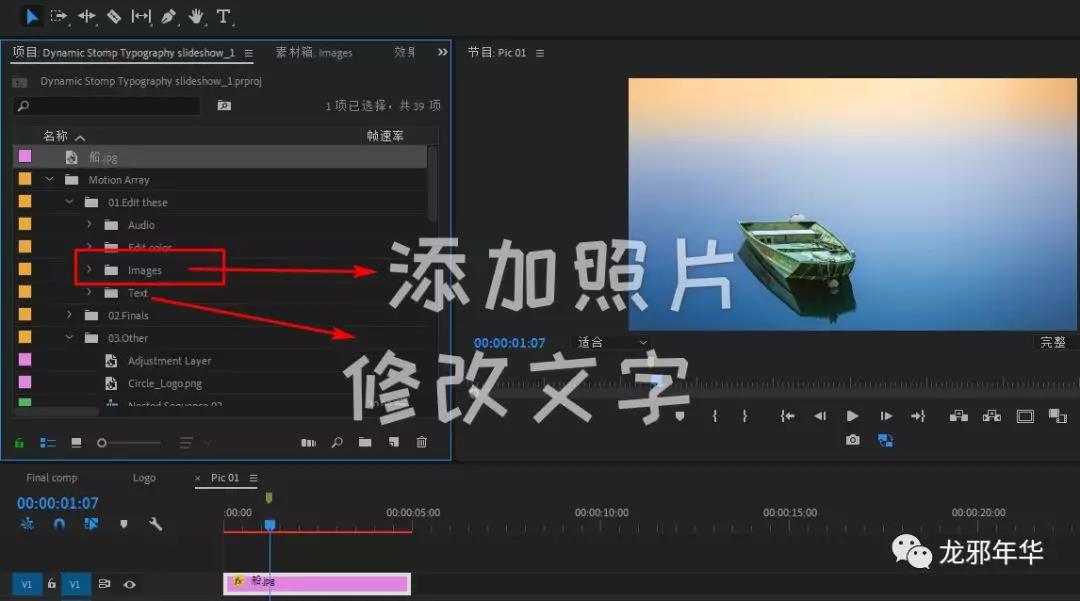Play the Pic 01 sequence in the program monitor

click(852, 416)
